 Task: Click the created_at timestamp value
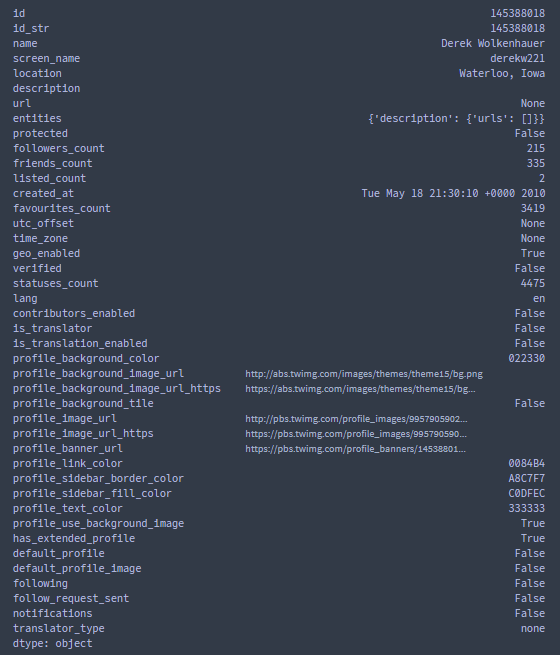click(453, 193)
